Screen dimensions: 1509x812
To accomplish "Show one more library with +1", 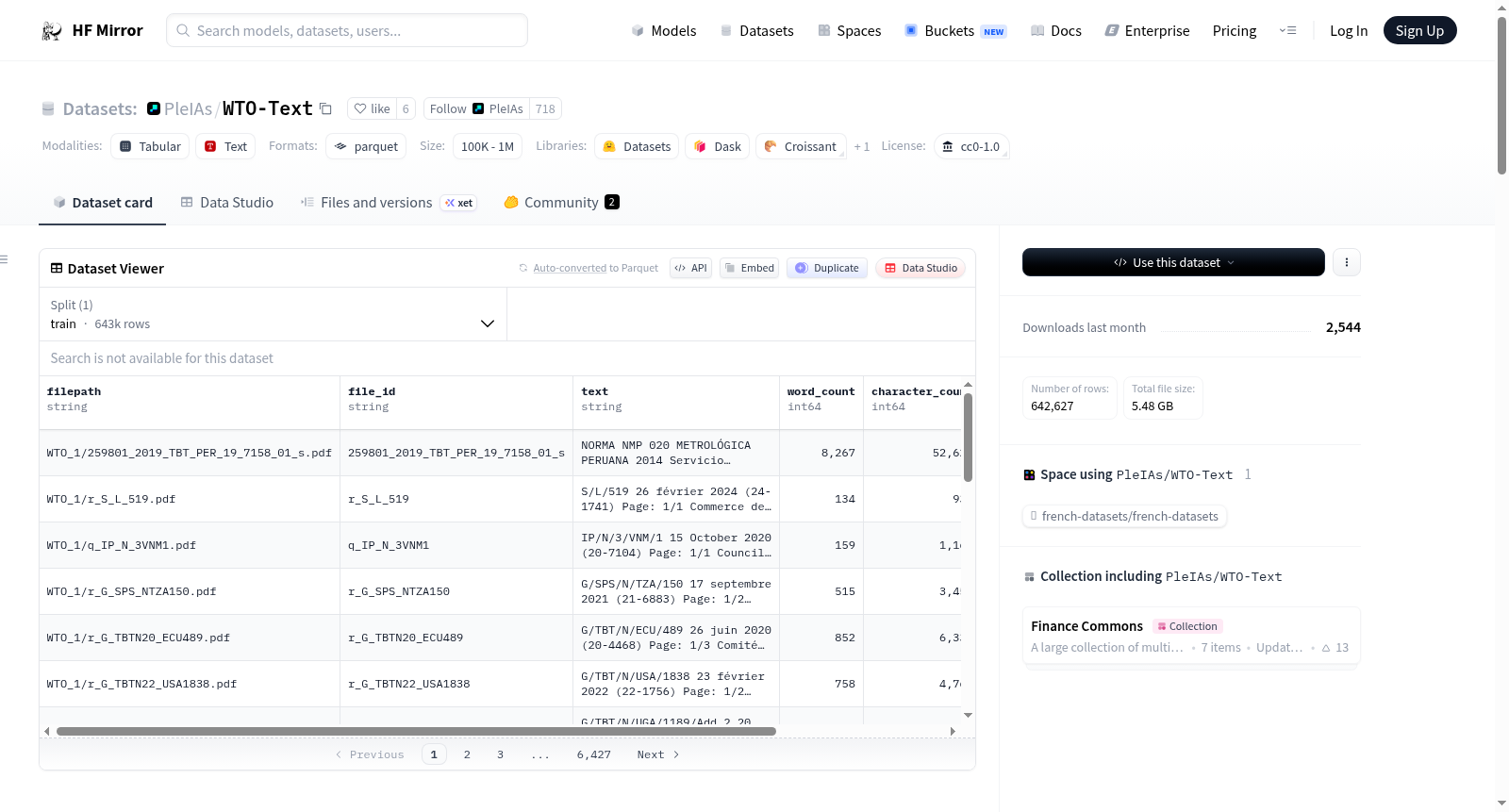I will (x=862, y=146).
